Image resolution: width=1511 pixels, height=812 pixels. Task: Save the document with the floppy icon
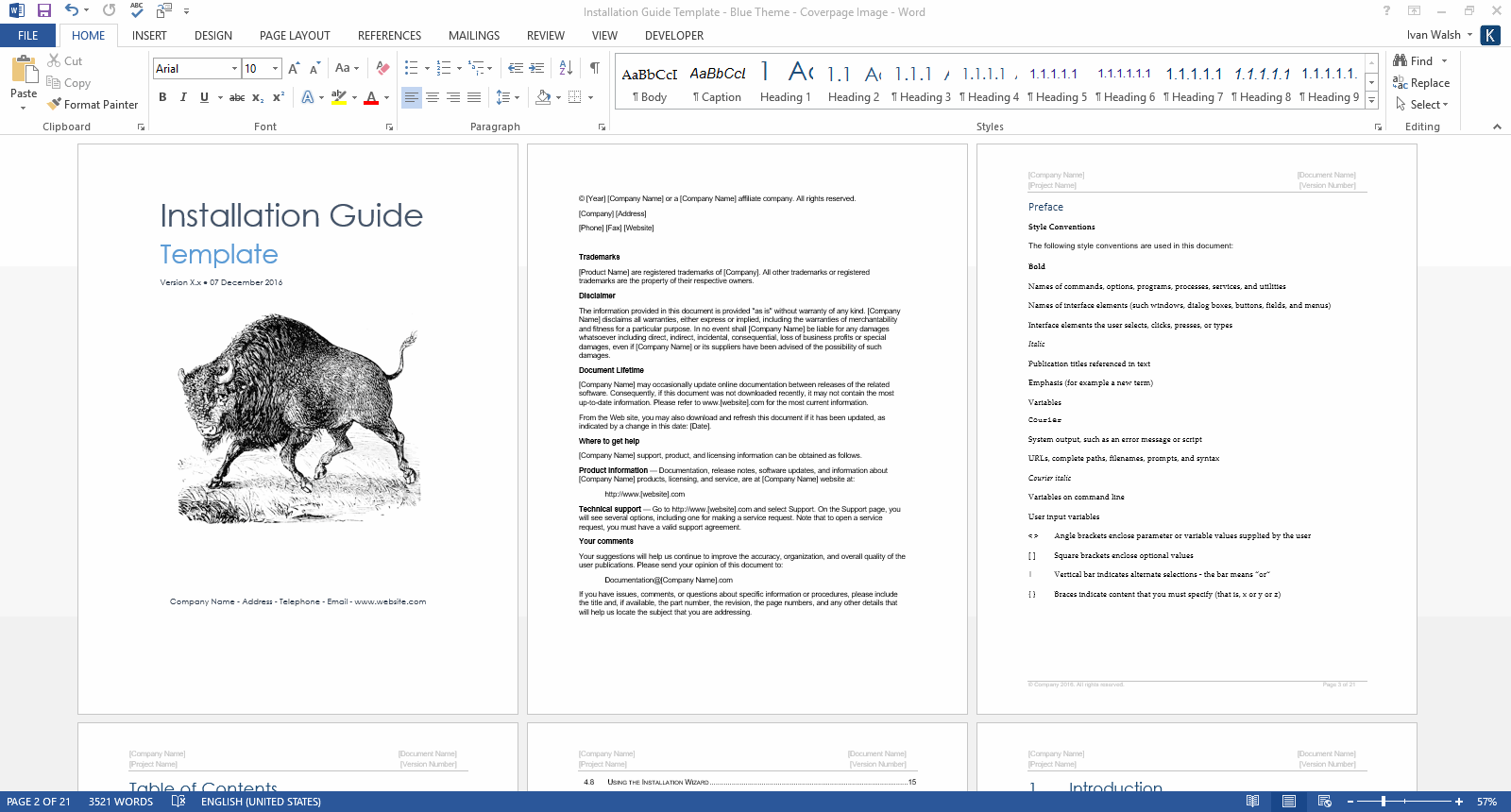tap(44, 10)
